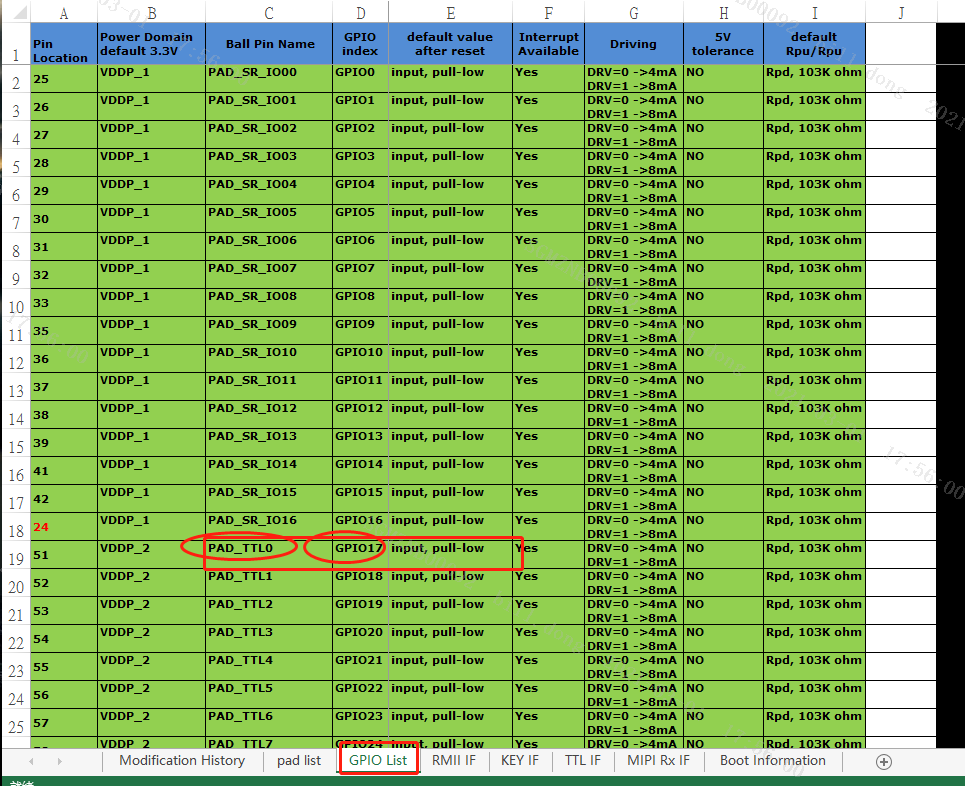Click the next-sheet navigation arrow
Image resolution: width=965 pixels, height=786 pixels.
(58, 761)
